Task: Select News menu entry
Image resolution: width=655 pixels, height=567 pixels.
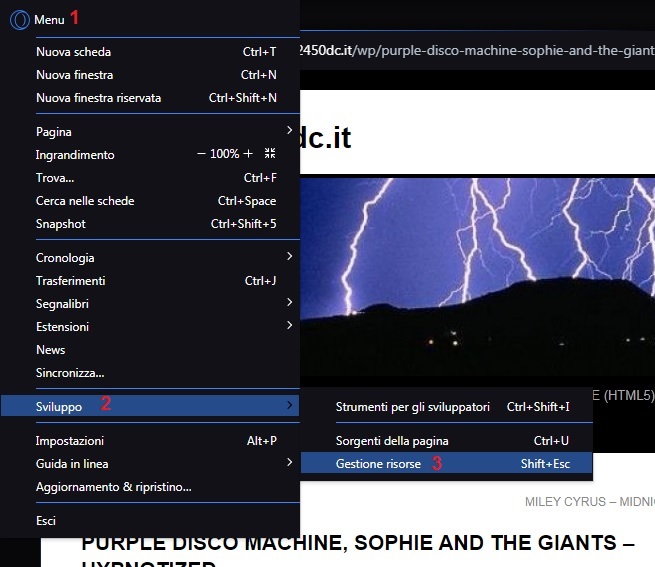Action: (x=150, y=349)
